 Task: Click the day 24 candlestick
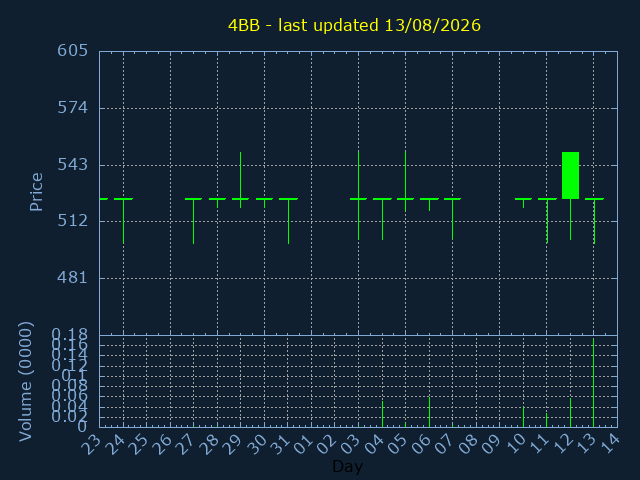tap(123, 221)
